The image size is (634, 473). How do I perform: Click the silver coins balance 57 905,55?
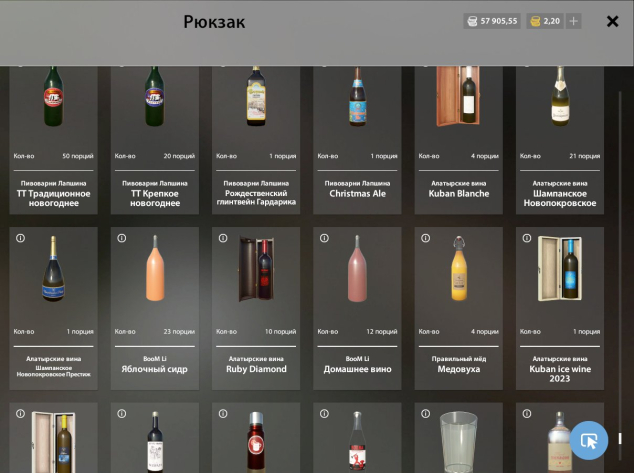click(492, 21)
